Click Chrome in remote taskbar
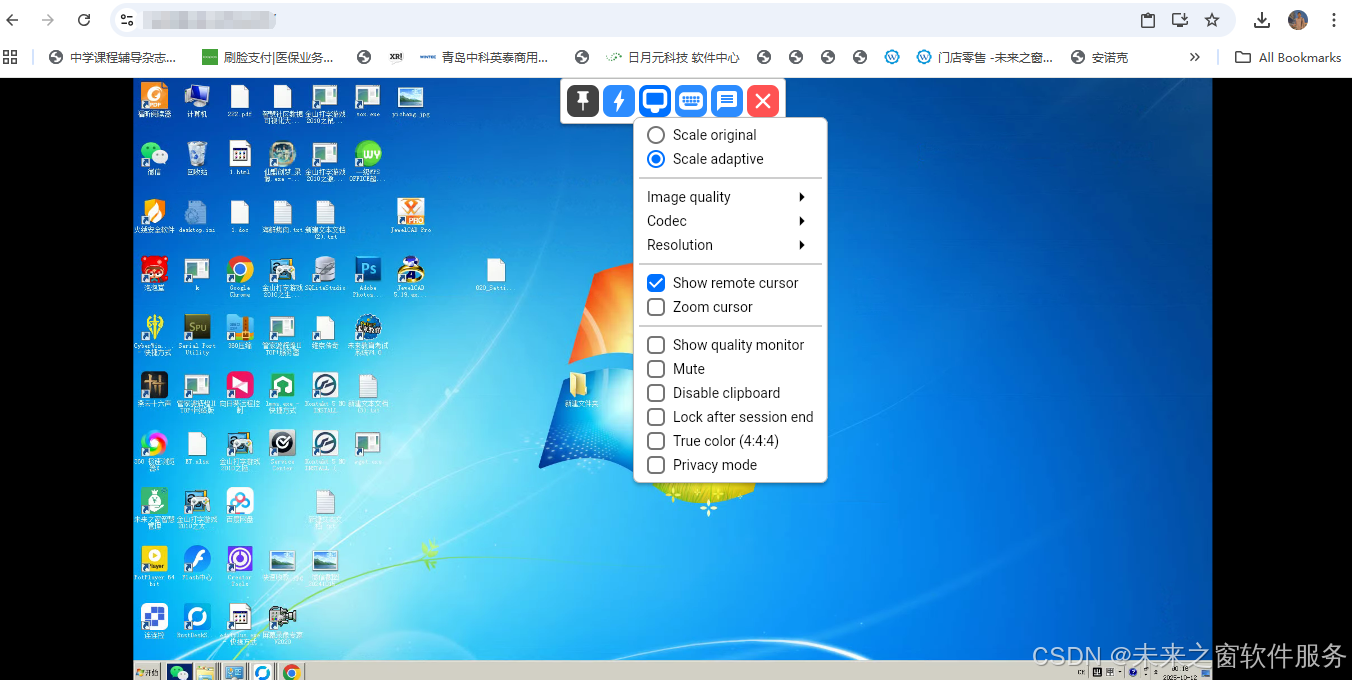Viewport: 1352px width, 680px height. click(291, 672)
